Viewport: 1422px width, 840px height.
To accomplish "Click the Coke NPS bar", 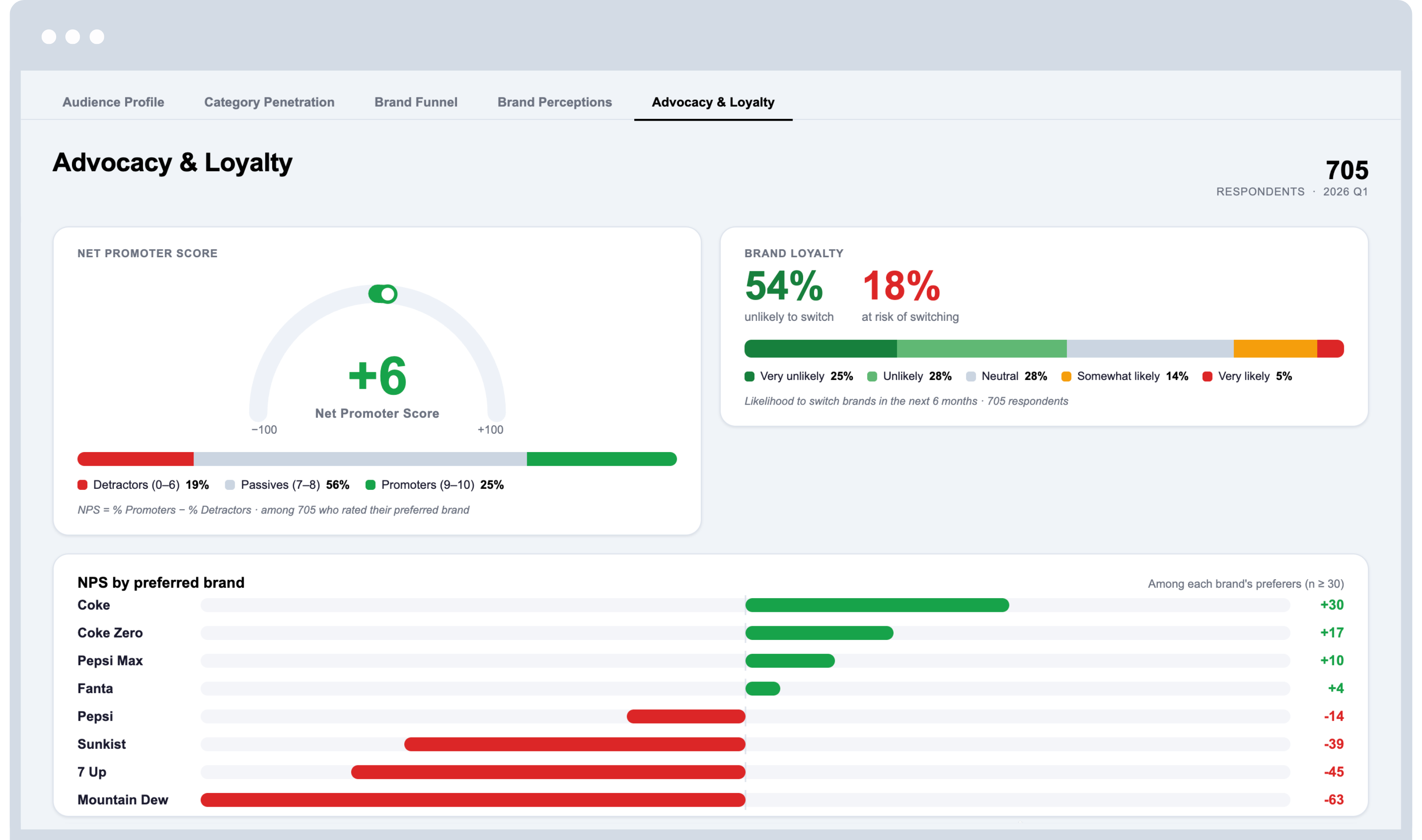I will (877, 605).
